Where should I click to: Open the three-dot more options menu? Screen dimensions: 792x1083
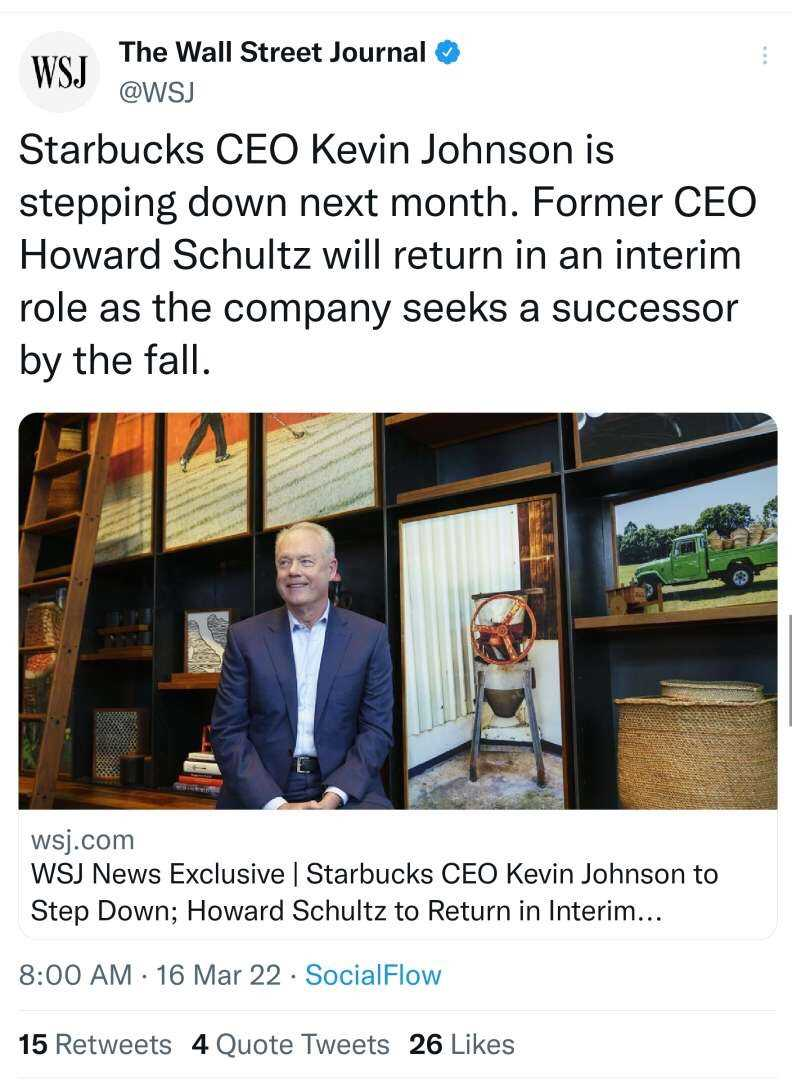[764, 55]
